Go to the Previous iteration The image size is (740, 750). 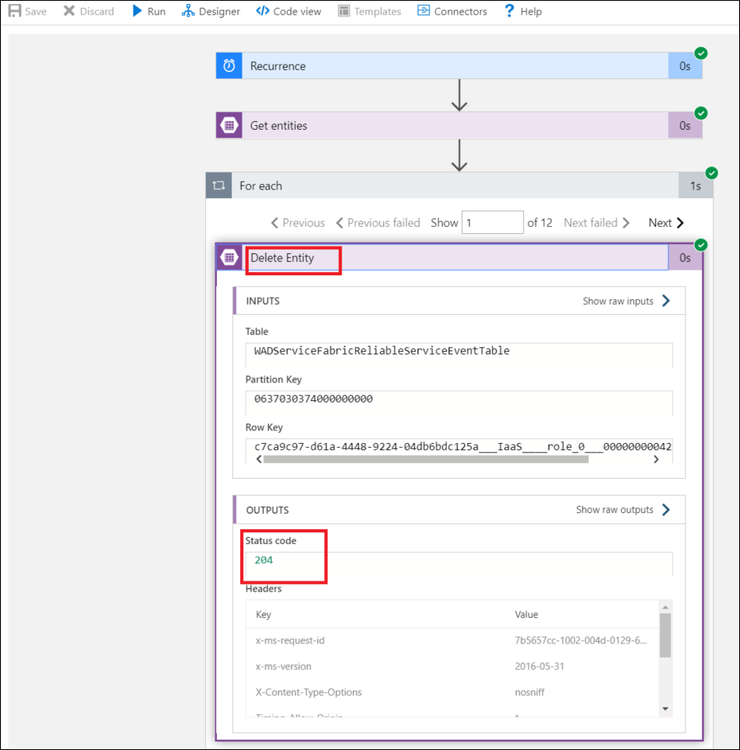[298, 223]
